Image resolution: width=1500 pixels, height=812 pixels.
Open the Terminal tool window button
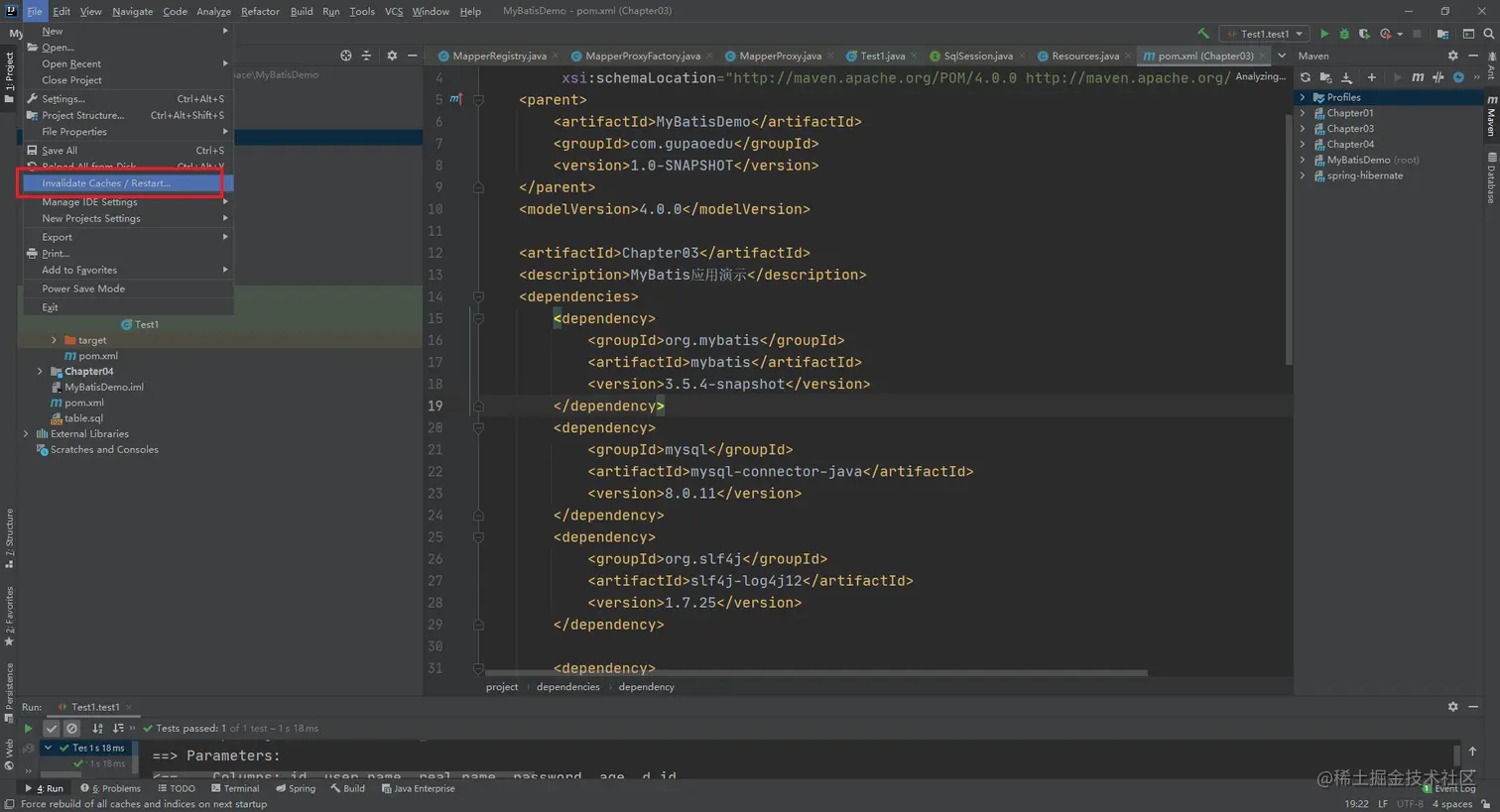pyautogui.click(x=235, y=789)
